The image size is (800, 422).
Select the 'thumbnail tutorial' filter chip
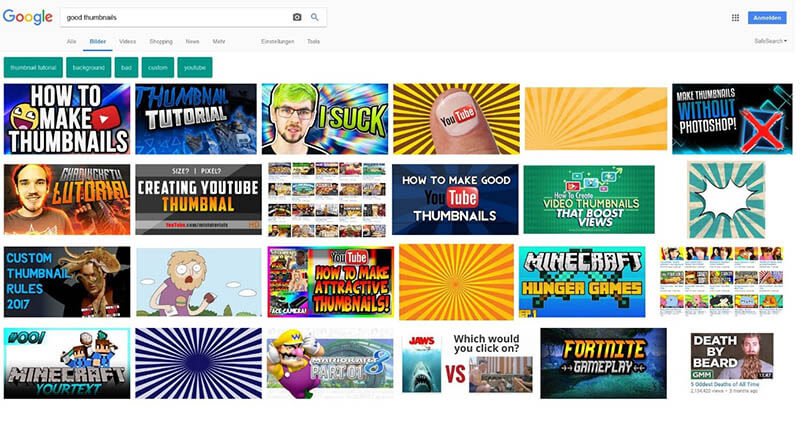(33, 67)
